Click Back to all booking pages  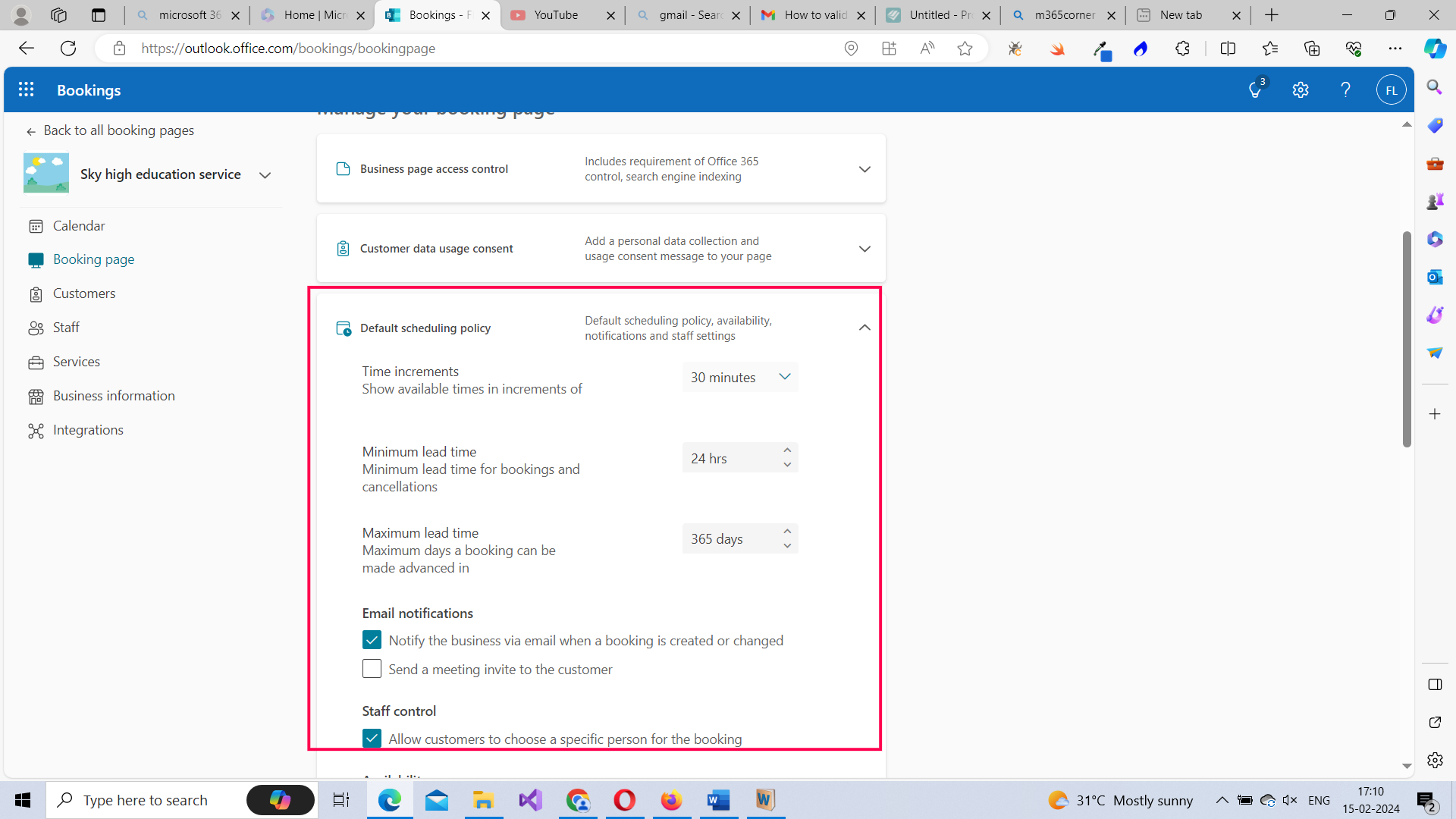118,130
